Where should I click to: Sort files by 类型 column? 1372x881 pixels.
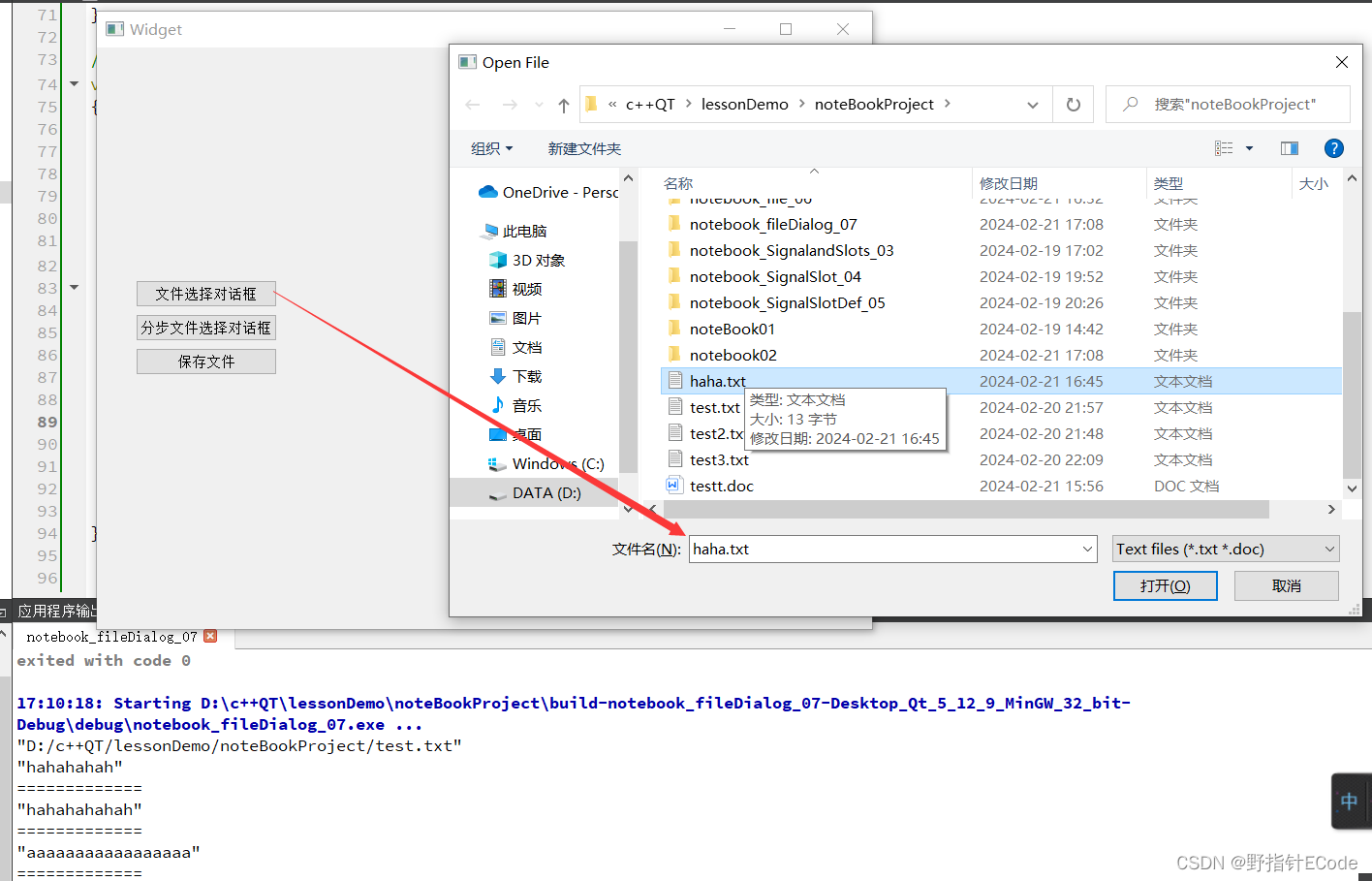tap(1169, 183)
